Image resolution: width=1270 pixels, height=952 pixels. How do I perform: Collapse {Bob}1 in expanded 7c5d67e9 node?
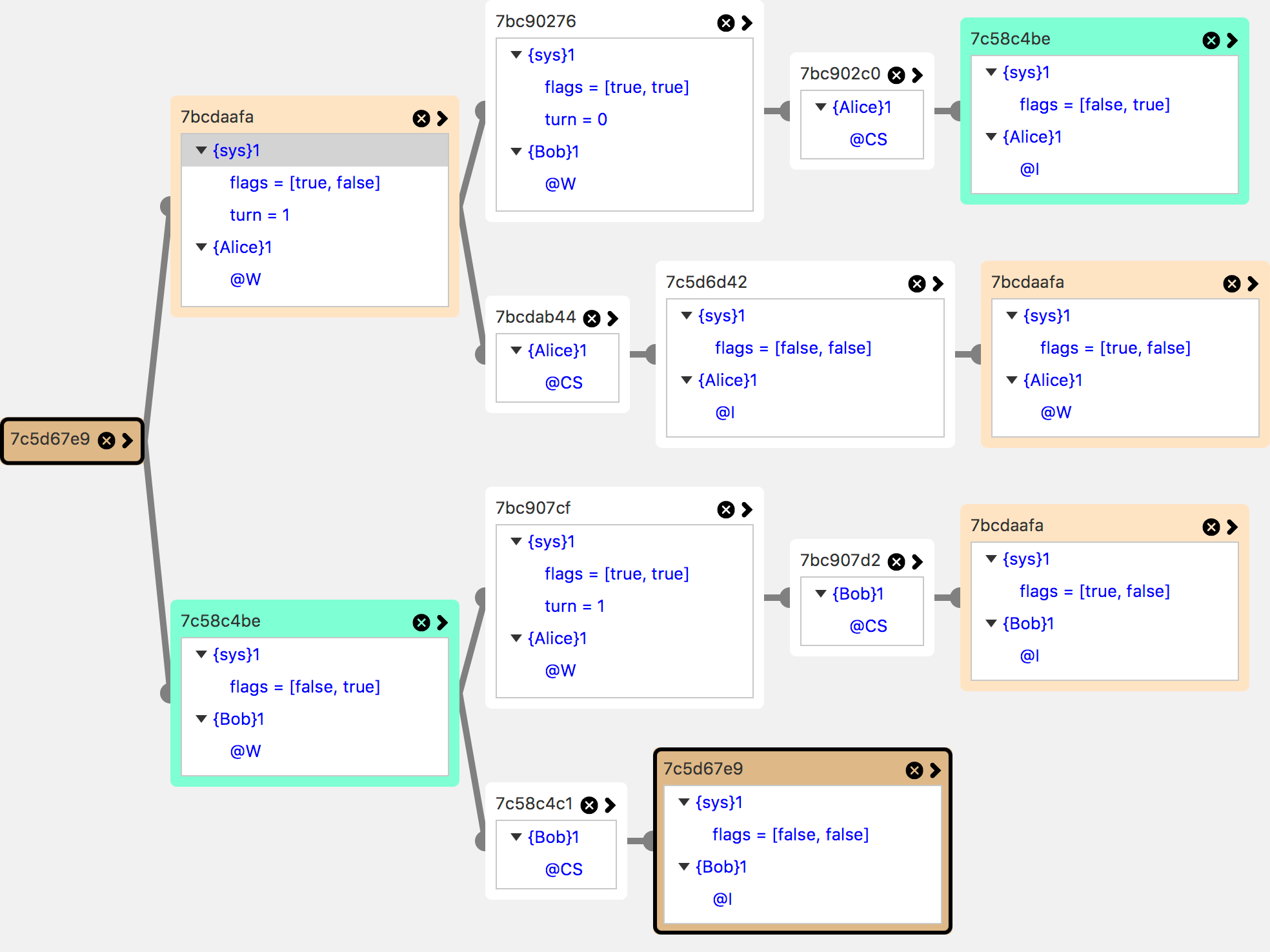point(684,867)
